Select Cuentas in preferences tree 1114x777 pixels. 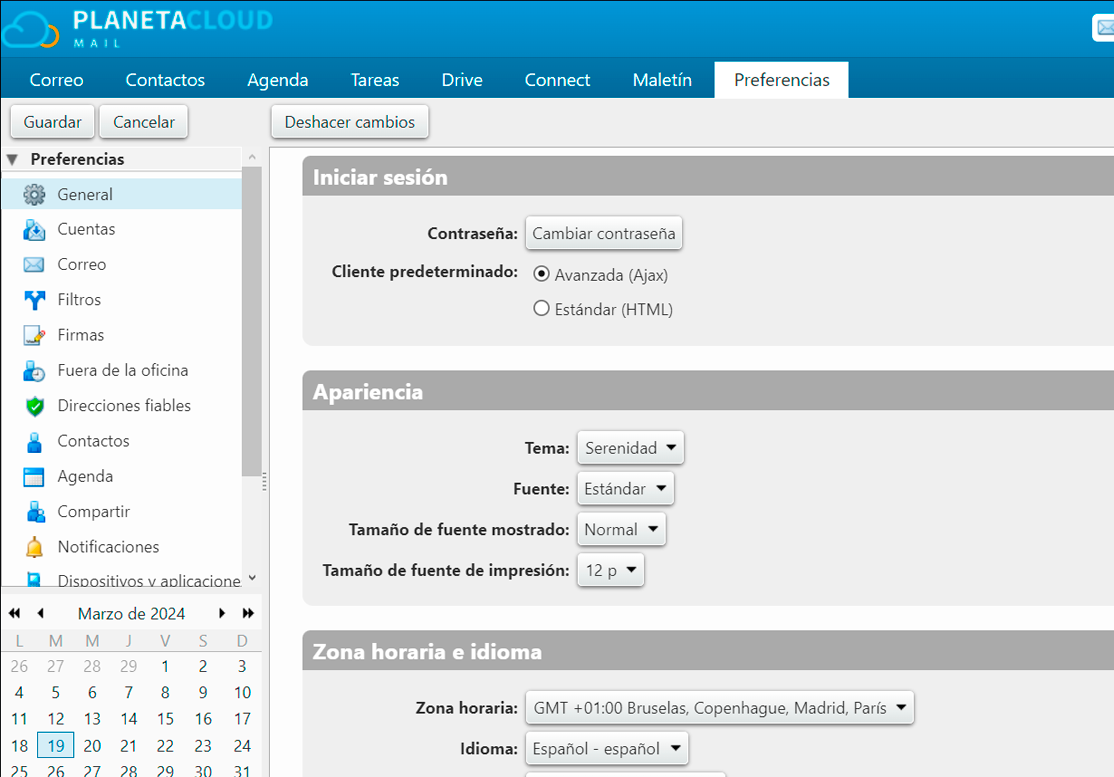(x=122, y=229)
